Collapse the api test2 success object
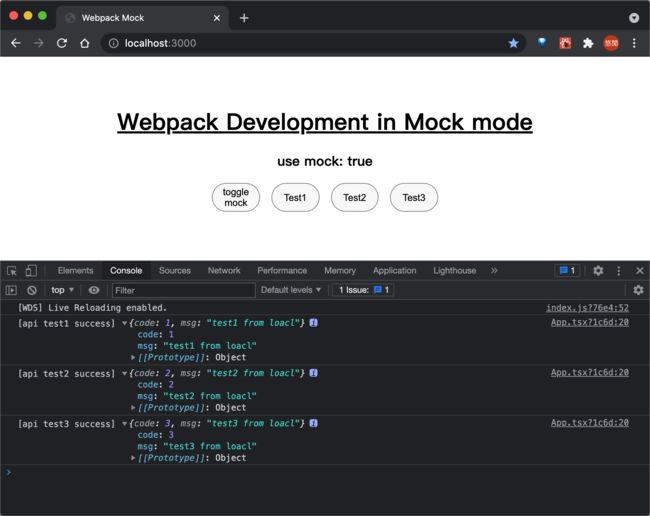This screenshot has width=650, height=516. 124,373
